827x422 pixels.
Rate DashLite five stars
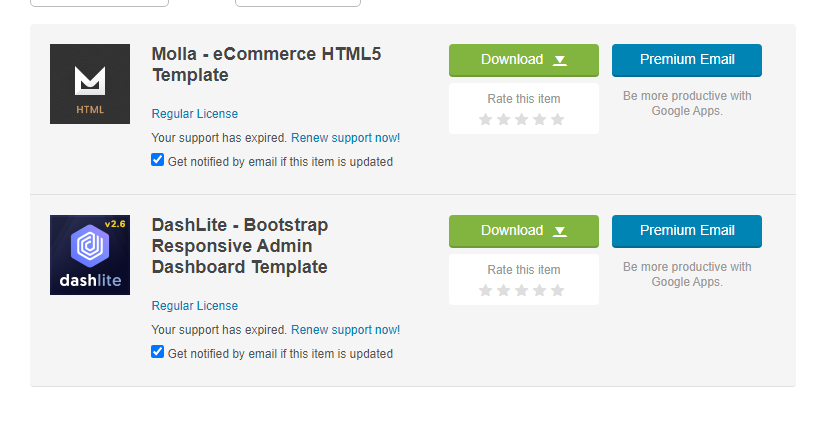point(557,291)
